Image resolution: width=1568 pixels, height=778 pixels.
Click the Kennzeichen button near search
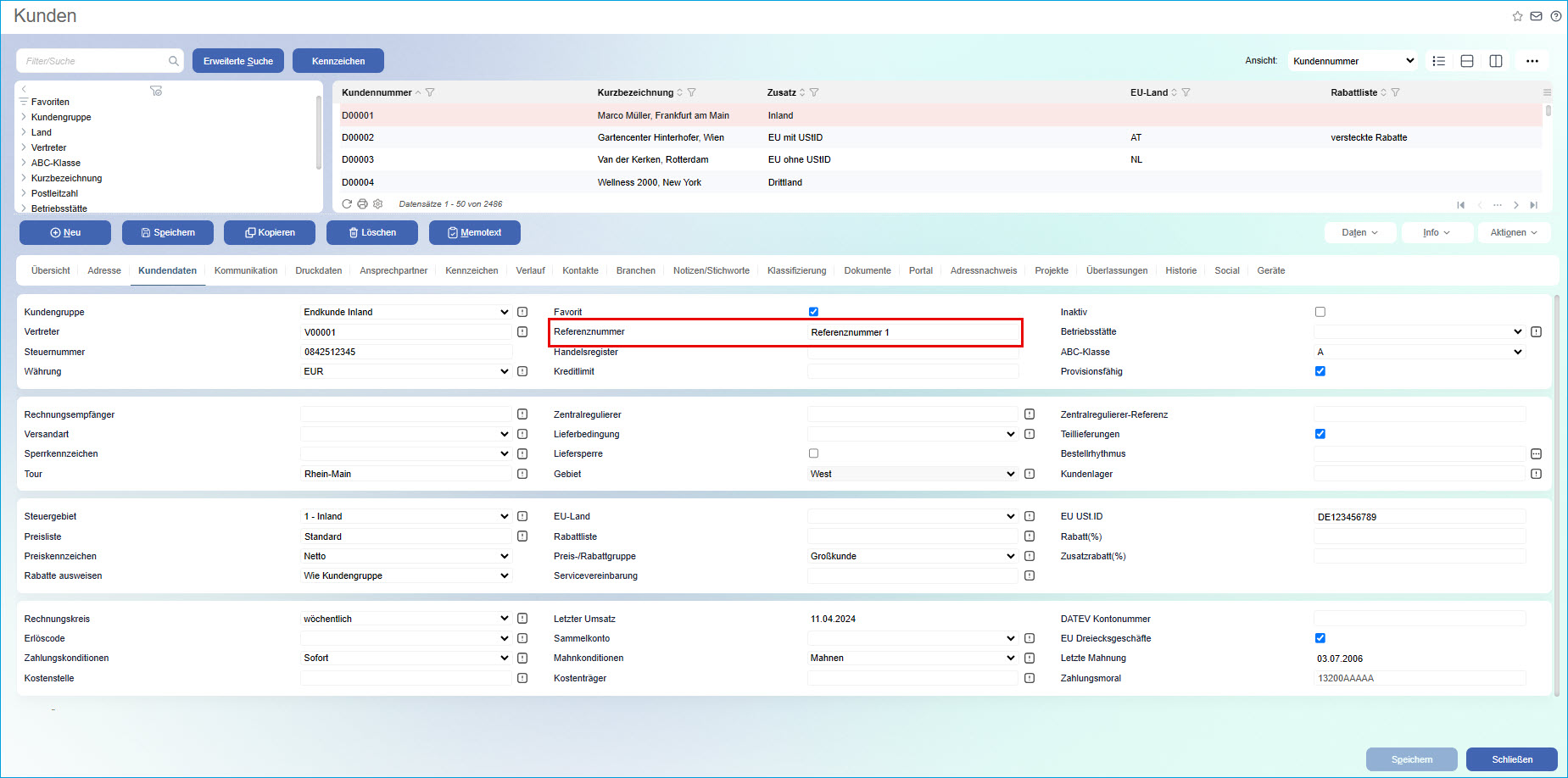tap(338, 61)
